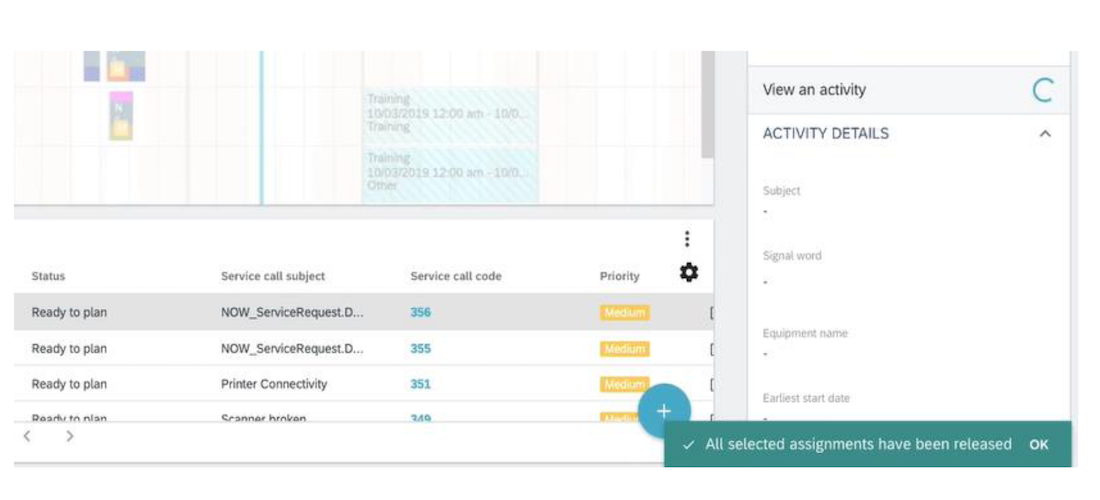Click the pink-topped activity block in the planning board

[x=120, y=115]
